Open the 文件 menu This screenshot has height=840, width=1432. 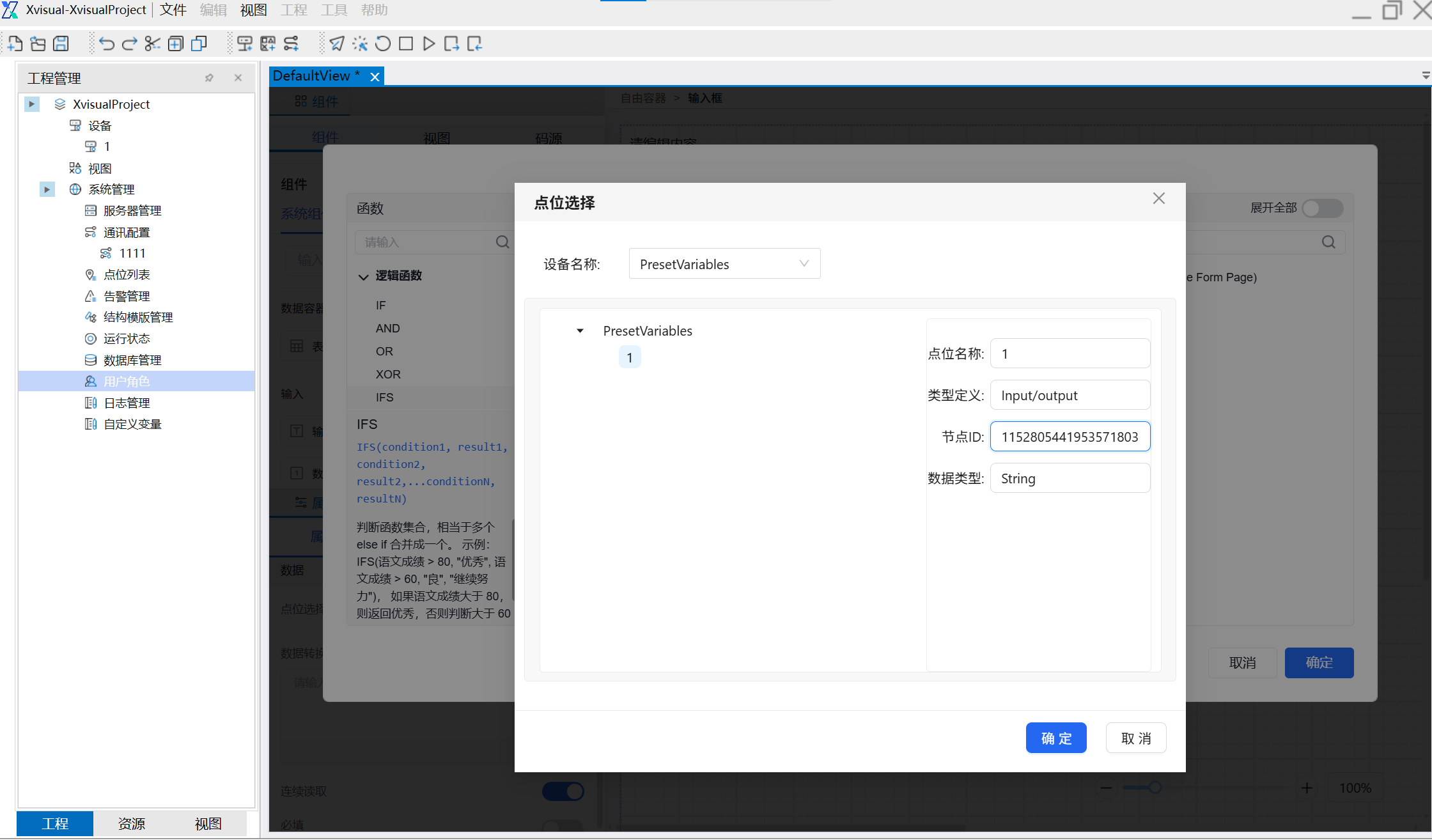click(173, 10)
